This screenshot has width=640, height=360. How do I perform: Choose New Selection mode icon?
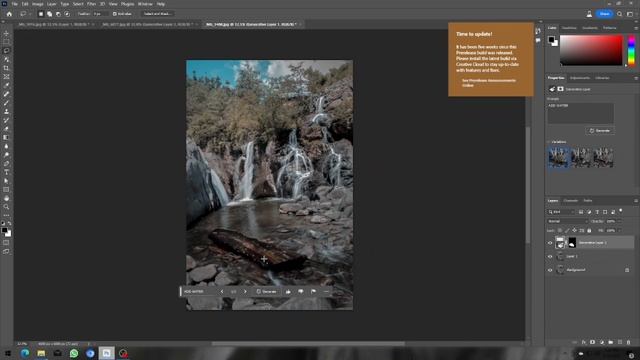(41, 14)
